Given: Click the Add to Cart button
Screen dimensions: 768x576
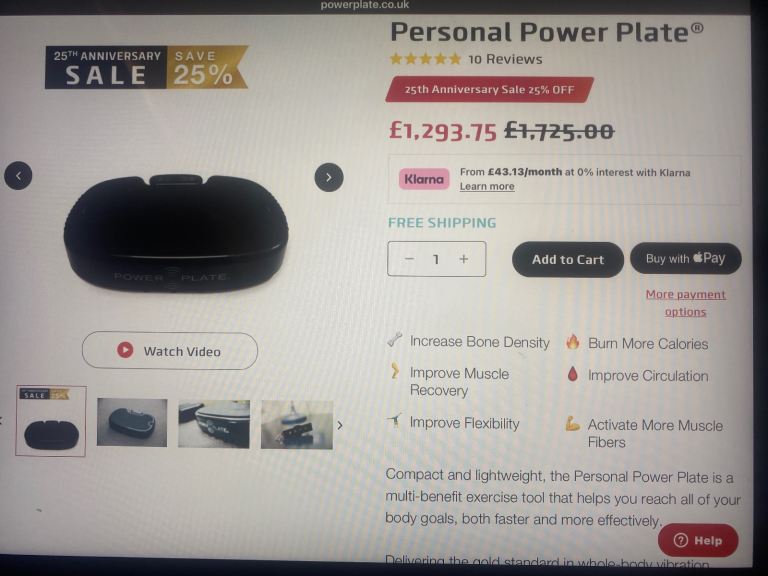Looking at the screenshot, I should [568, 260].
